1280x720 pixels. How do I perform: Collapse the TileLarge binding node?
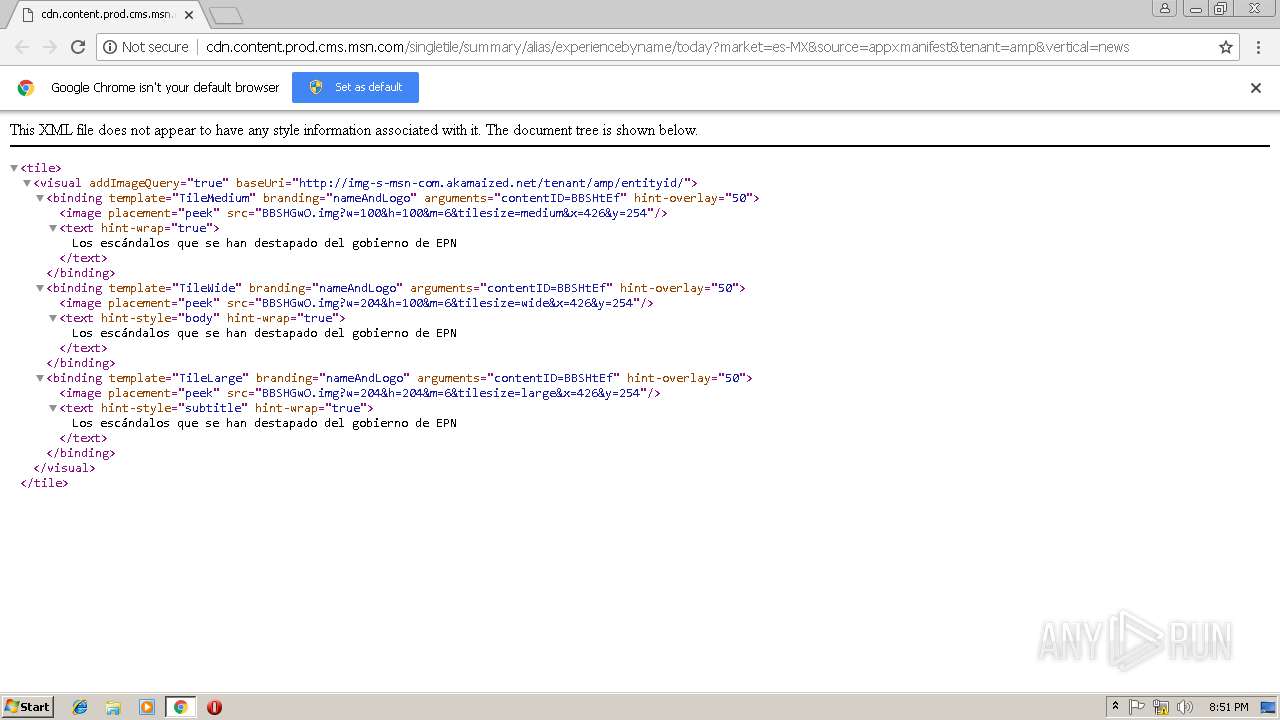pyautogui.click(x=40, y=378)
